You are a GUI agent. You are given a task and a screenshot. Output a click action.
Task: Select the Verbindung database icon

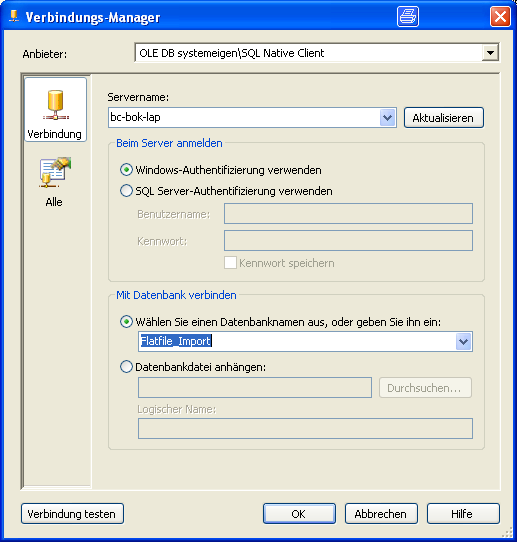point(55,105)
